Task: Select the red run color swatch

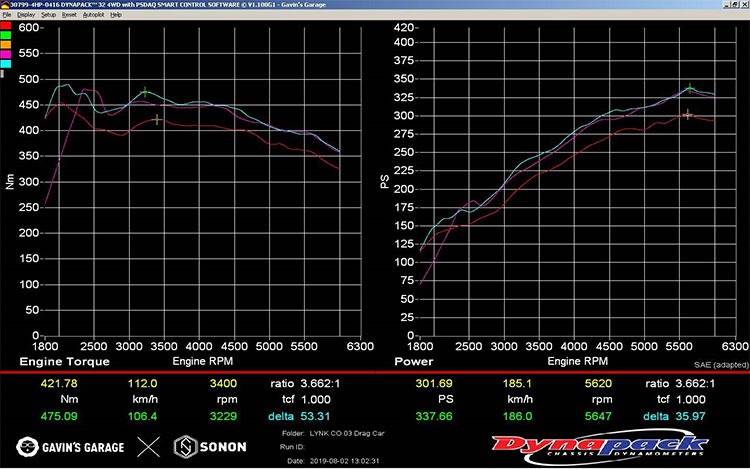Action: click(6, 27)
